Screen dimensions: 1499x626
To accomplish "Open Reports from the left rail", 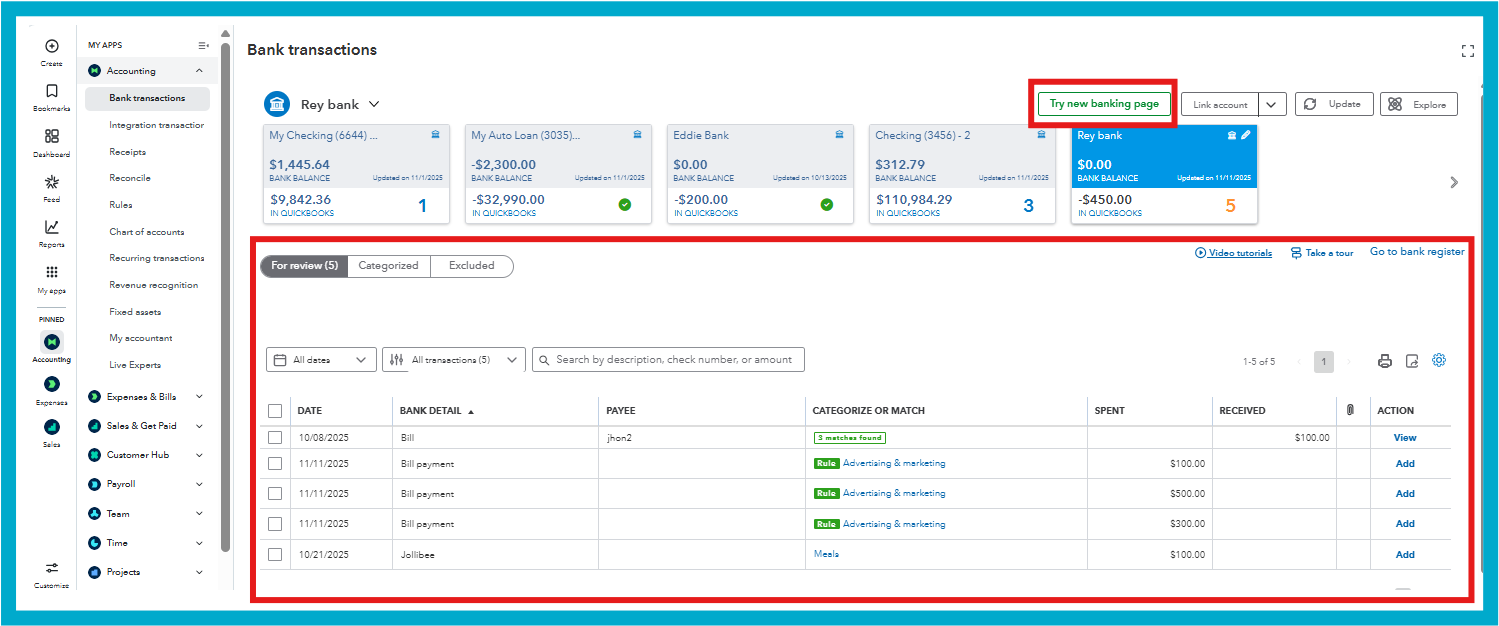I will tap(52, 227).
